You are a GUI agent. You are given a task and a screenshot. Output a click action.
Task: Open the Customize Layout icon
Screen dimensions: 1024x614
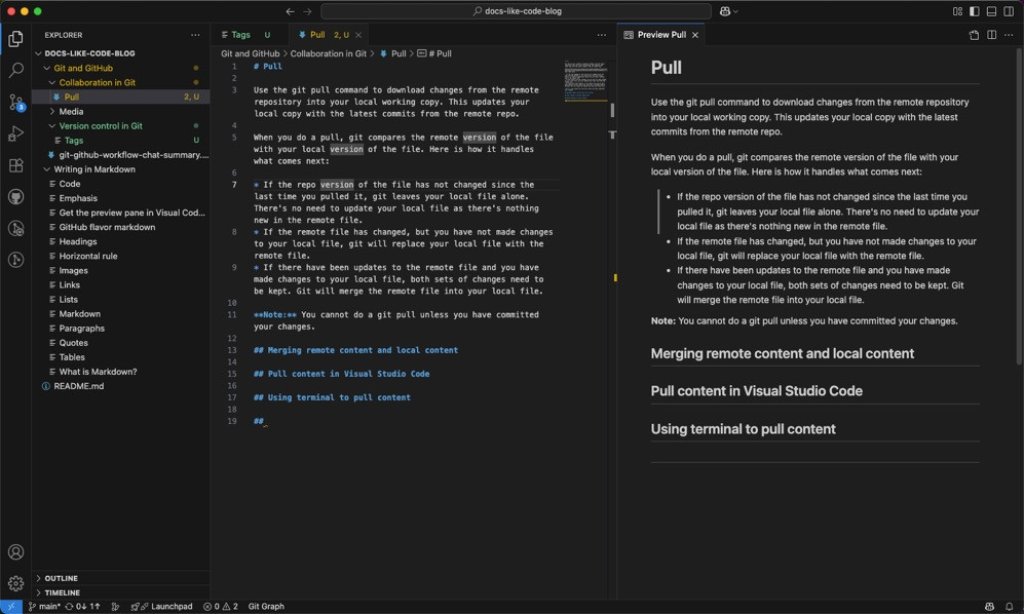pyautogui.click(x=957, y=11)
